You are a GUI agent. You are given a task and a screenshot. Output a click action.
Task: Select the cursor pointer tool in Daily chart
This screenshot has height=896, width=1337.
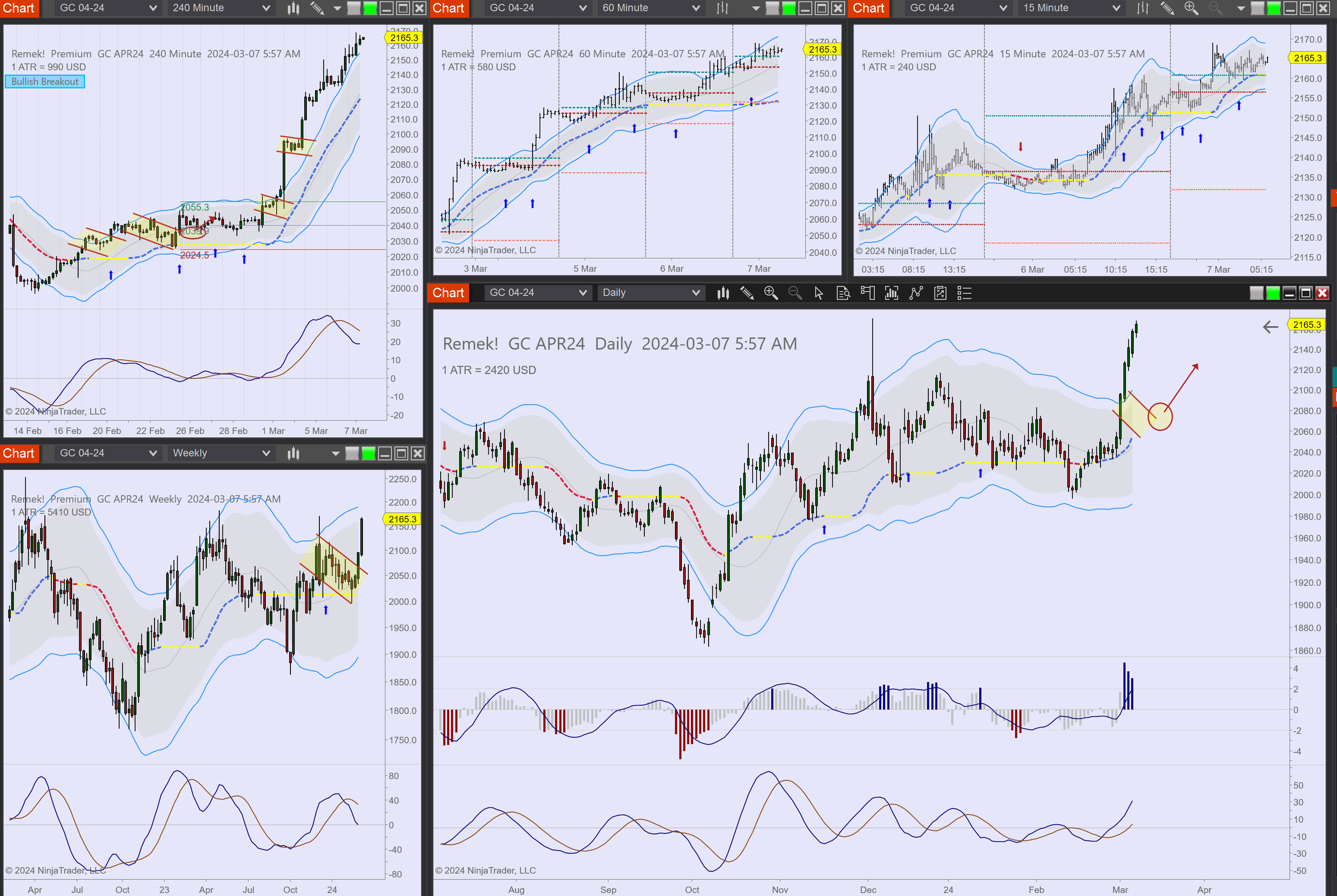click(819, 293)
